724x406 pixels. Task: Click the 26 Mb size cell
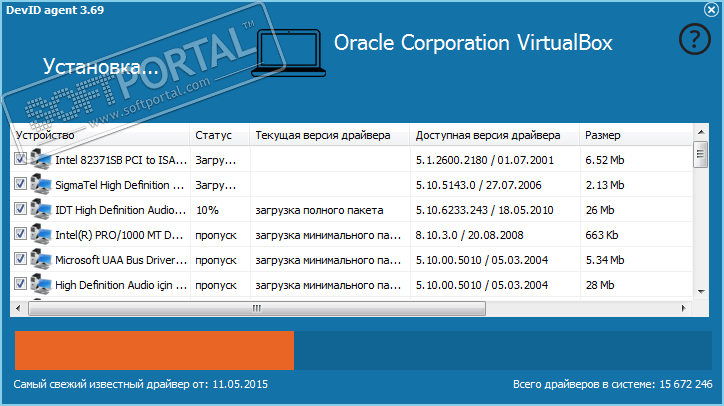(600, 210)
